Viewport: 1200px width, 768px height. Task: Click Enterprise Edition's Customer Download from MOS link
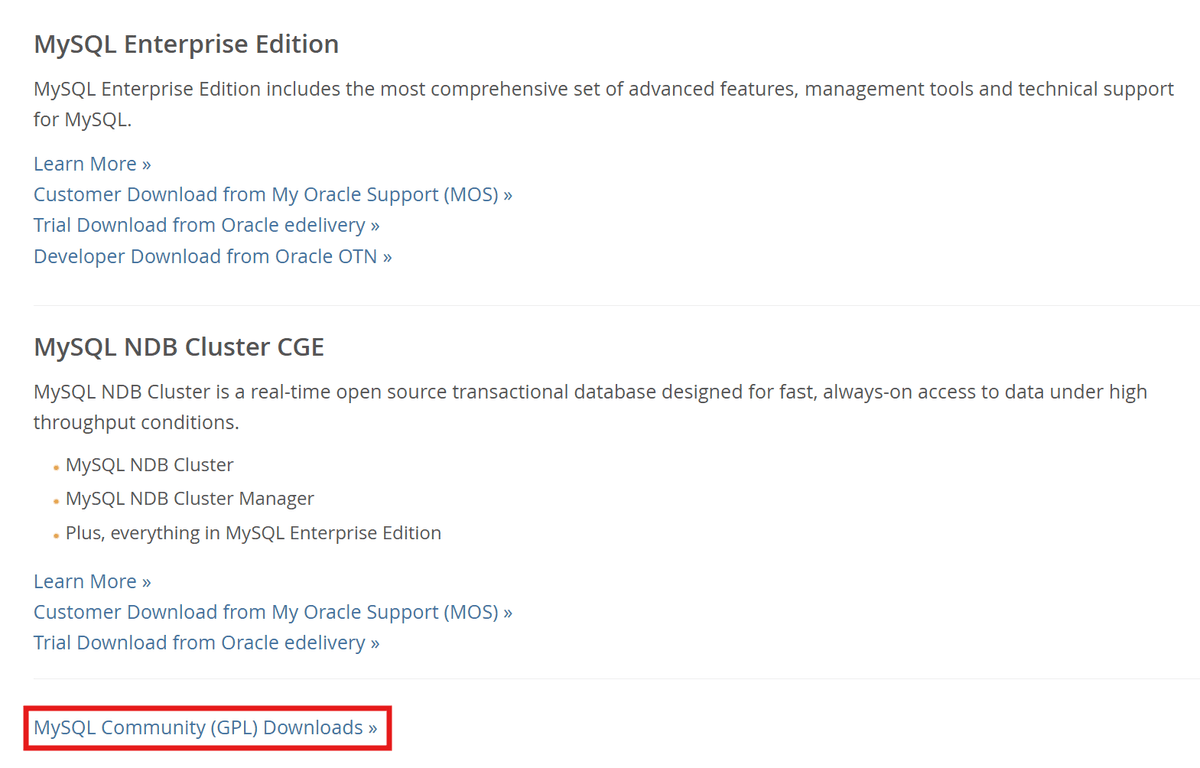pos(272,195)
